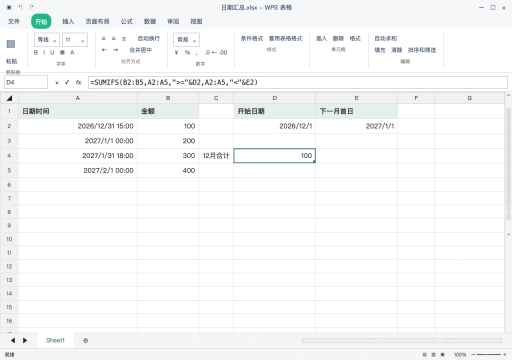Open cell borders icon beside U

coord(62,52)
